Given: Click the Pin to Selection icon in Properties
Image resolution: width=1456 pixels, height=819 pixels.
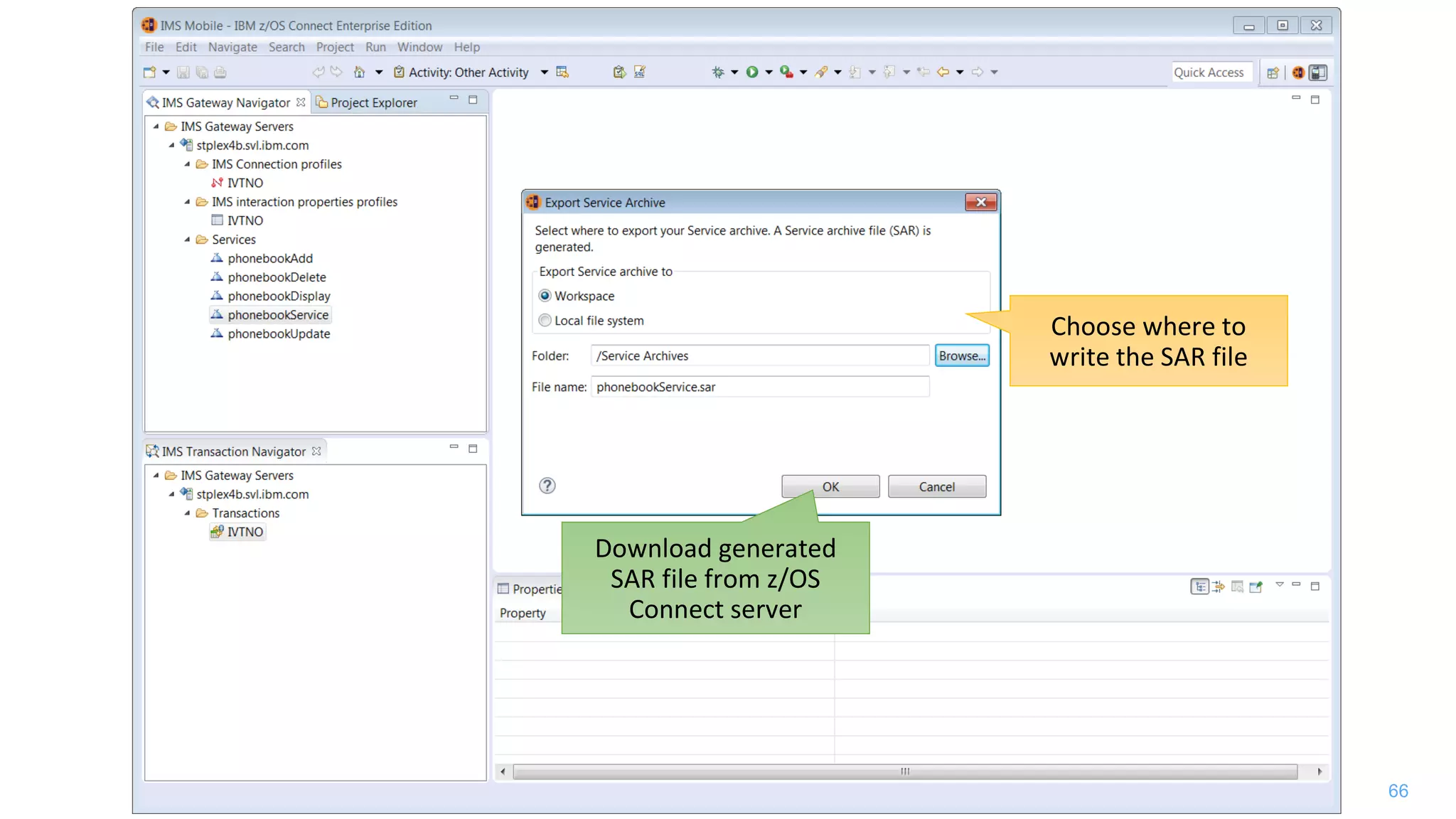Looking at the screenshot, I should 1256,587.
